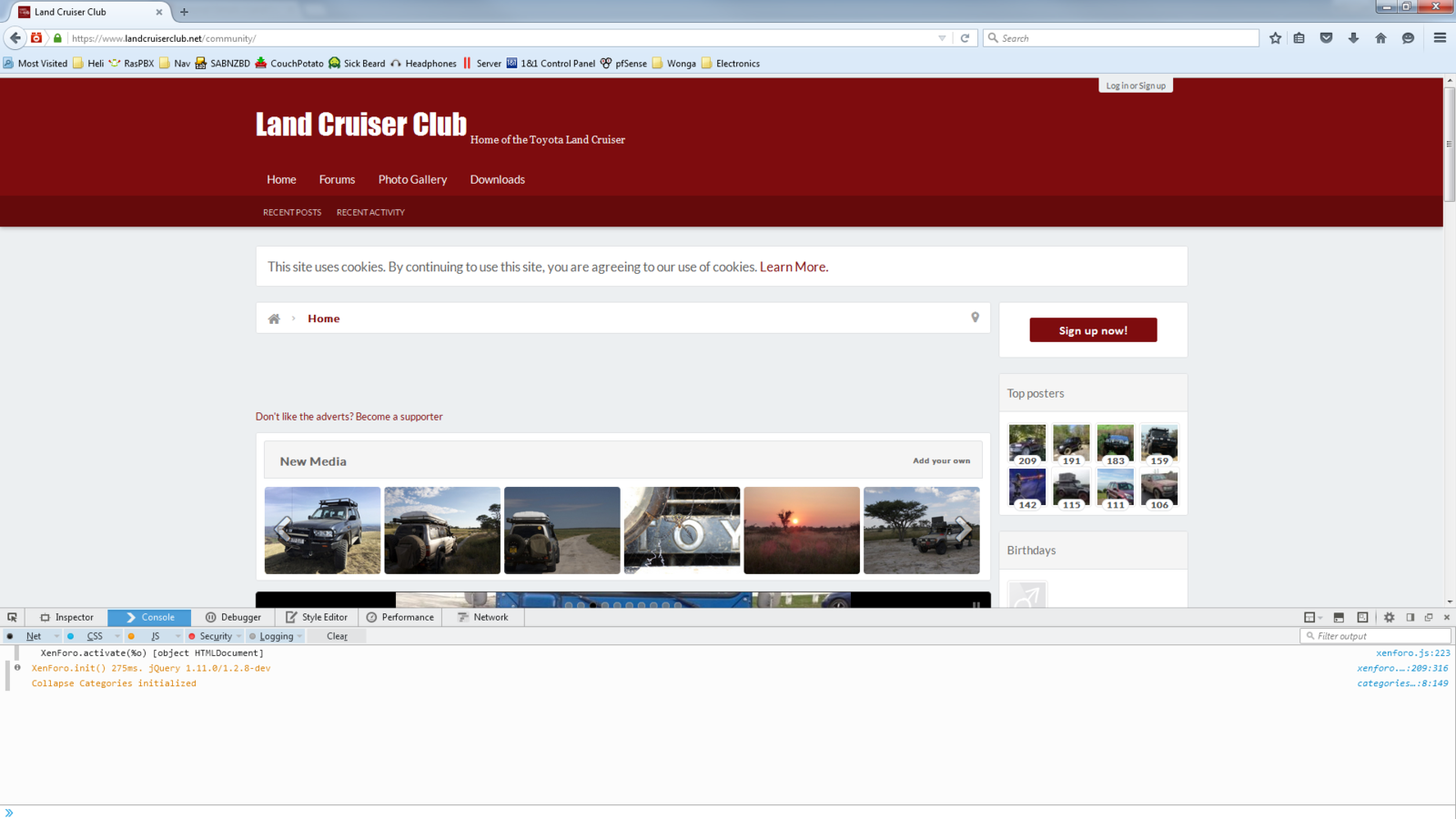
Task: Reload the page with the refresh icon
Action: tap(965, 38)
